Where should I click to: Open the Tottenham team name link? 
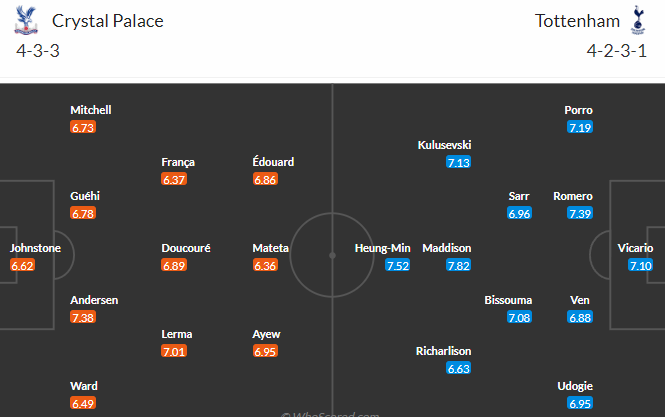[x=577, y=21]
